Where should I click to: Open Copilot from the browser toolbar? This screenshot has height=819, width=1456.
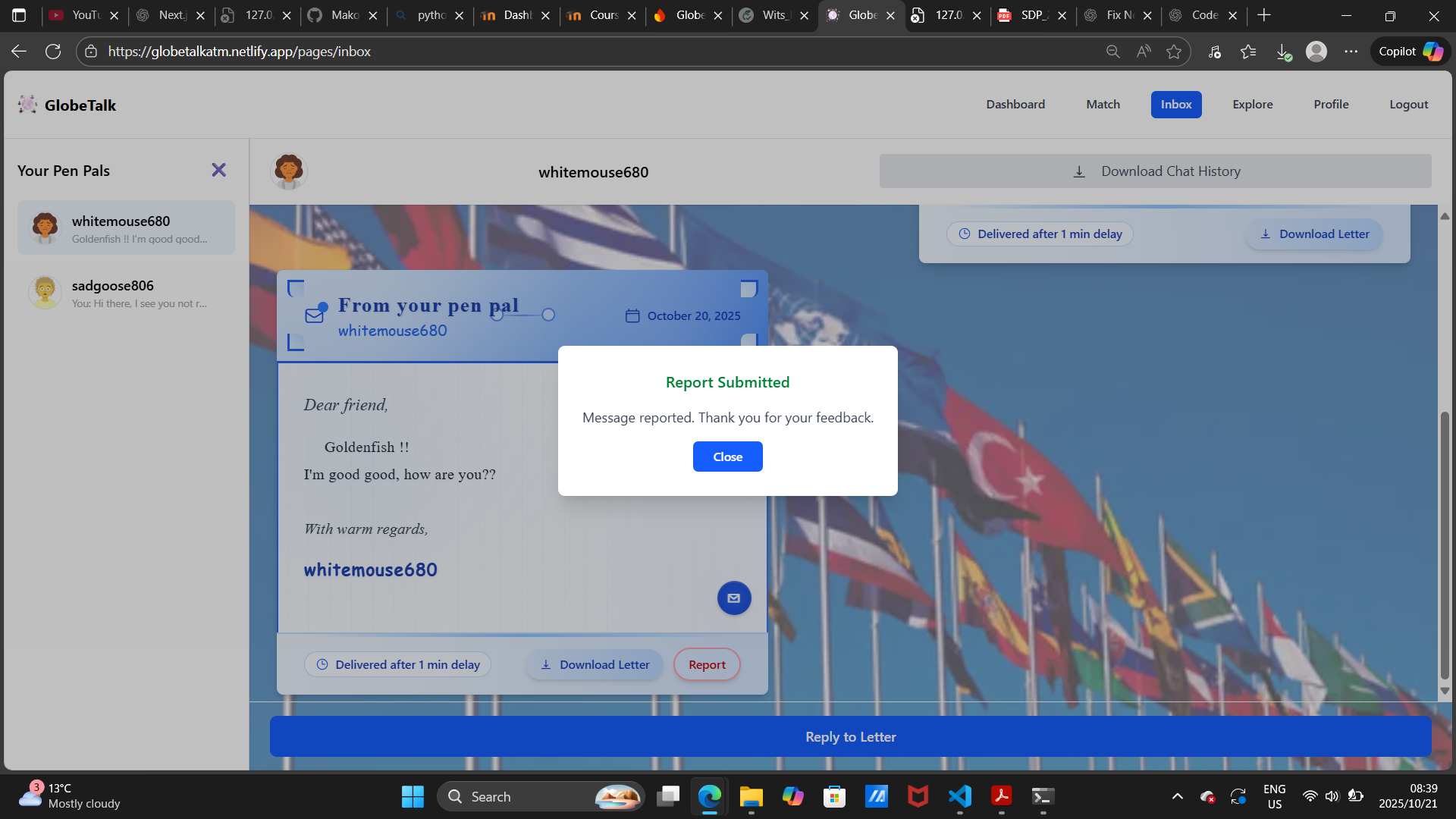pos(1409,51)
